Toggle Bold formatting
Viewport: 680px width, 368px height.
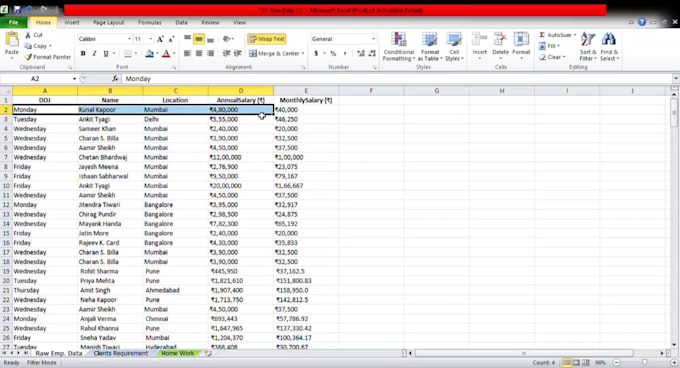point(83,53)
